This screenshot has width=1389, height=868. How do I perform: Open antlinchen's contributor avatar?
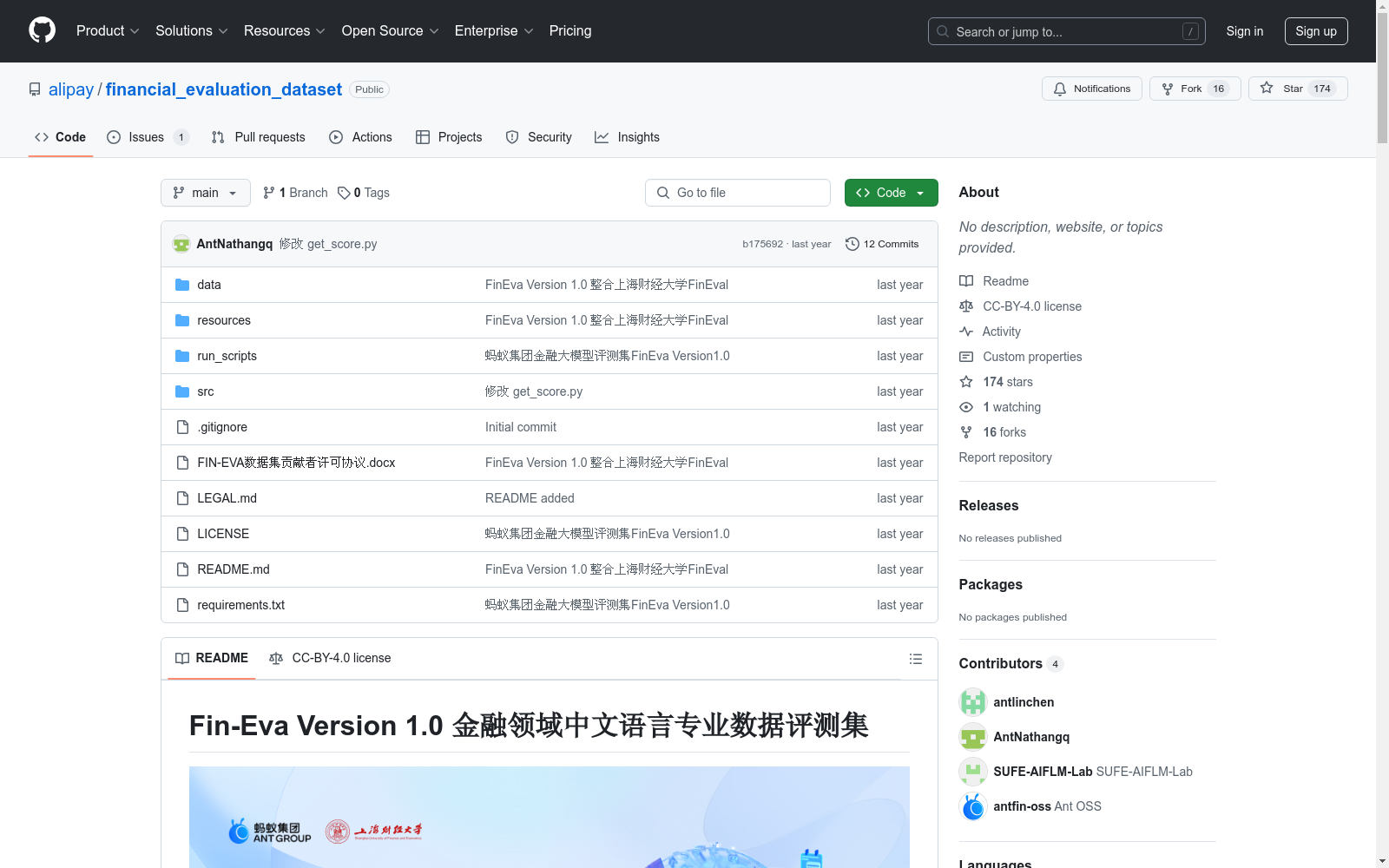pos(973,702)
